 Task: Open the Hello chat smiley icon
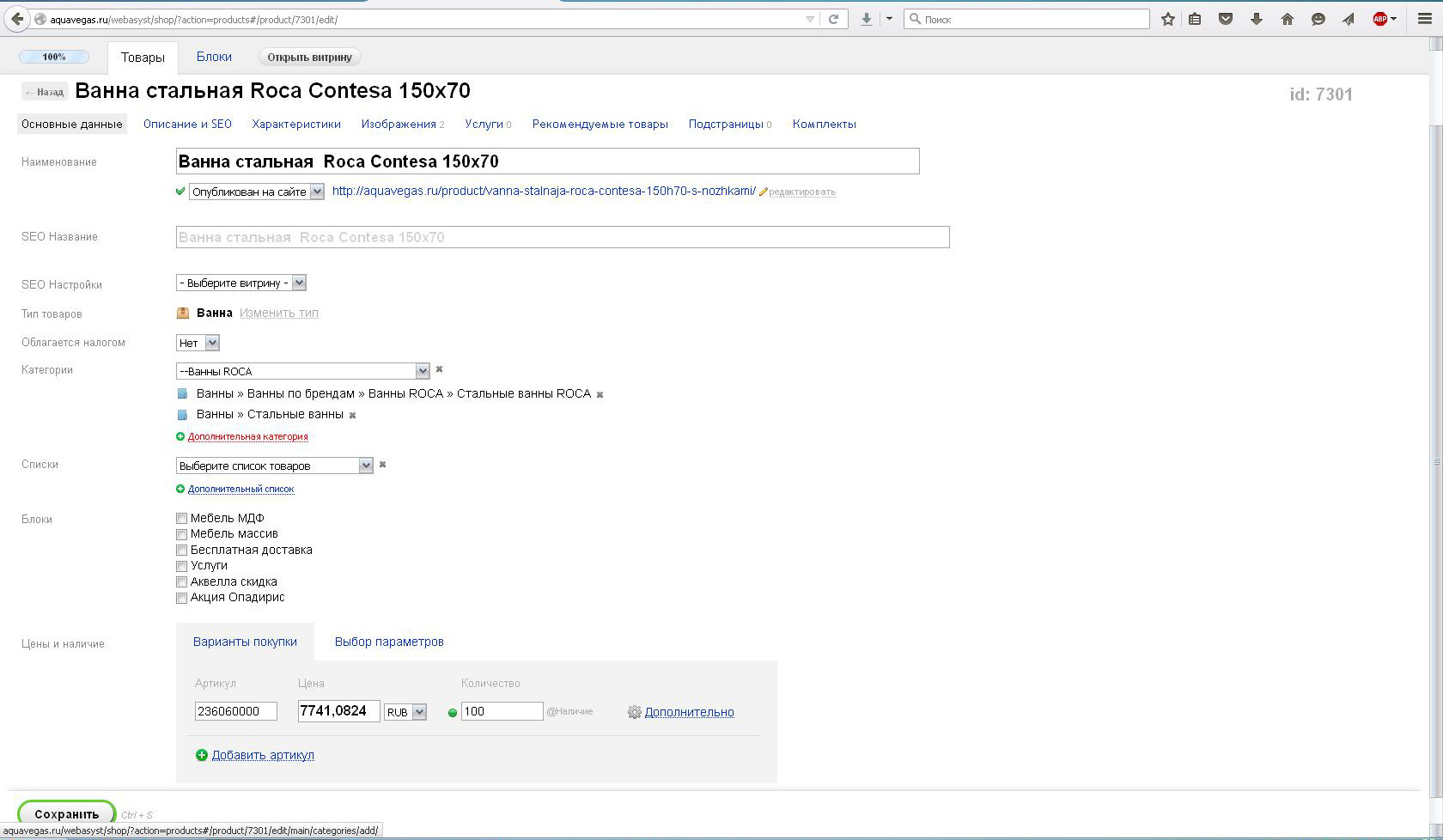[x=1318, y=19]
